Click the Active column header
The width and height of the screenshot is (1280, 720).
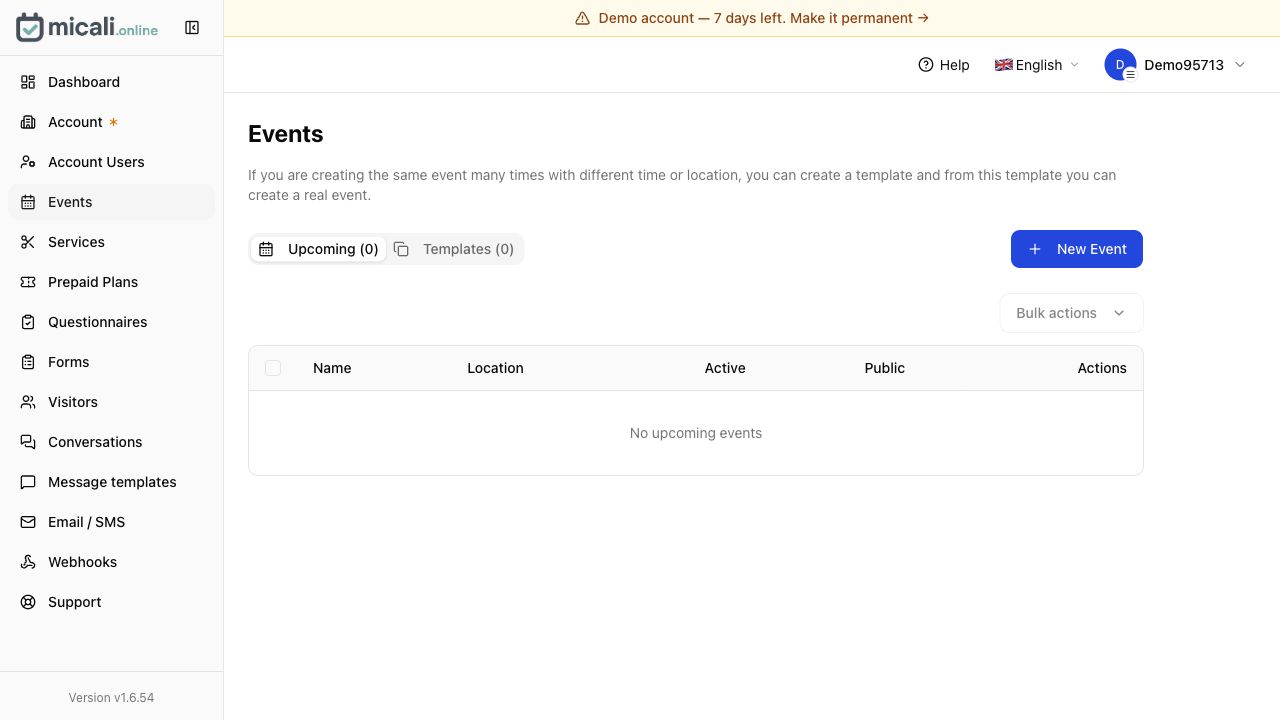tap(725, 368)
